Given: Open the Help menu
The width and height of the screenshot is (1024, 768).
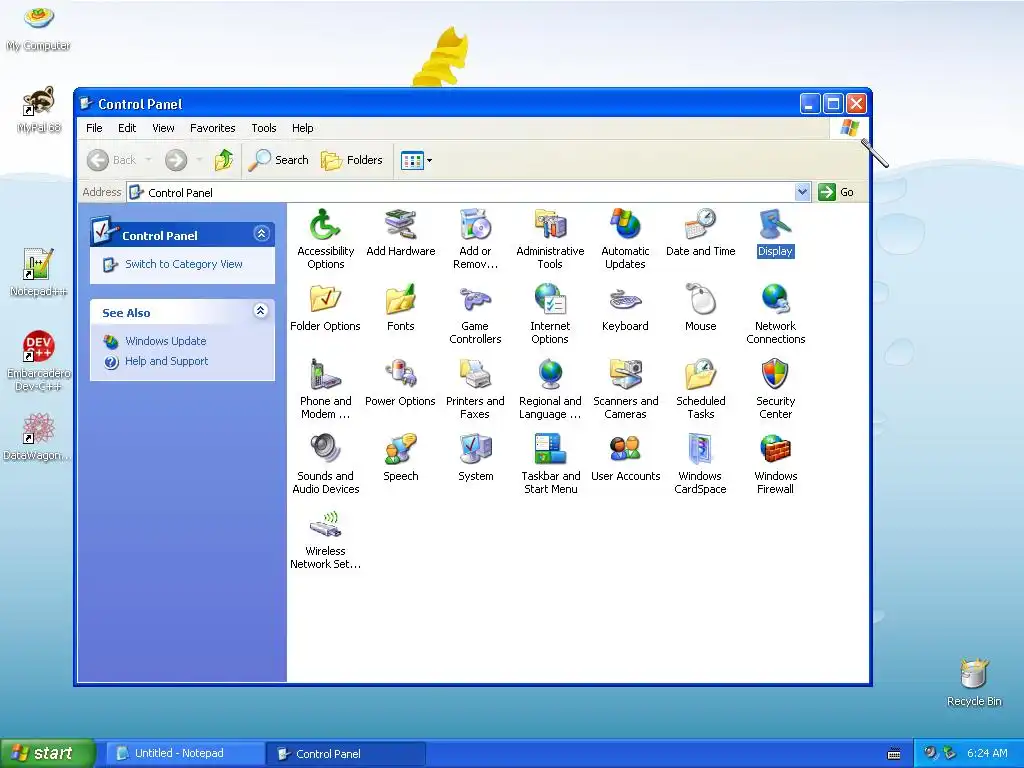Looking at the screenshot, I should pos(302,128).
